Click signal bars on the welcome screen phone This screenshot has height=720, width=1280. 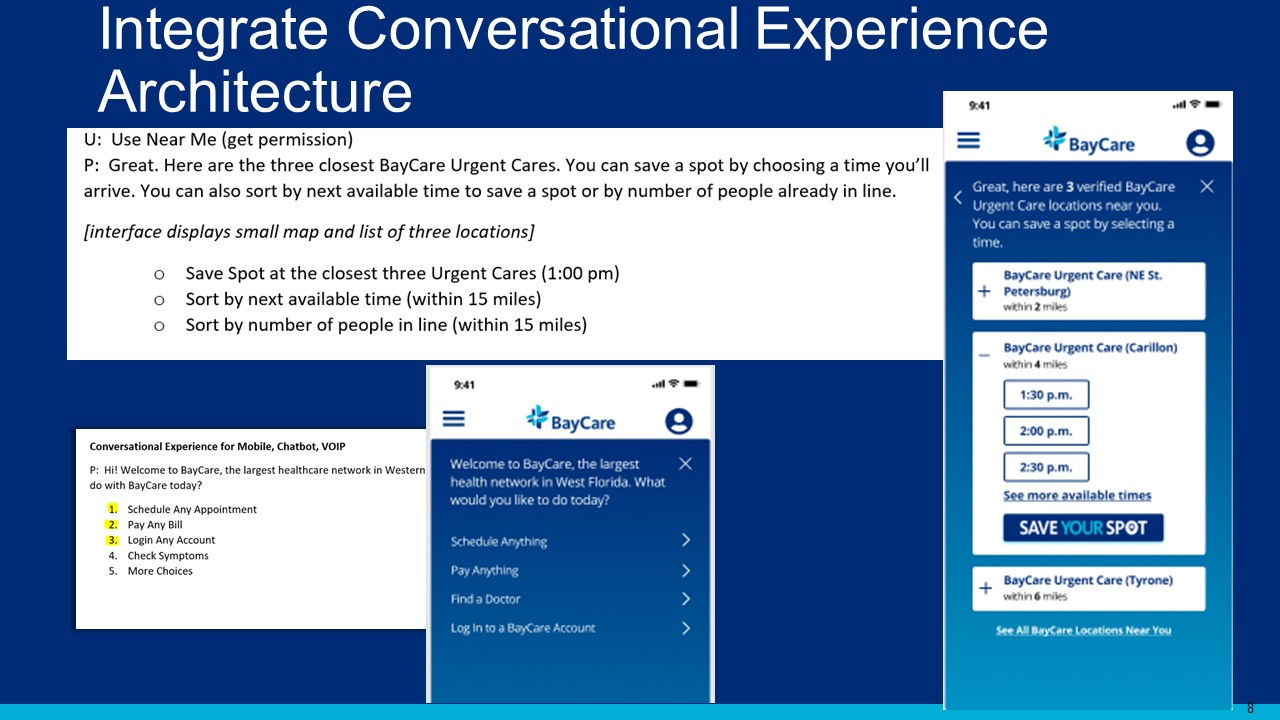click(x=659, y=384)
